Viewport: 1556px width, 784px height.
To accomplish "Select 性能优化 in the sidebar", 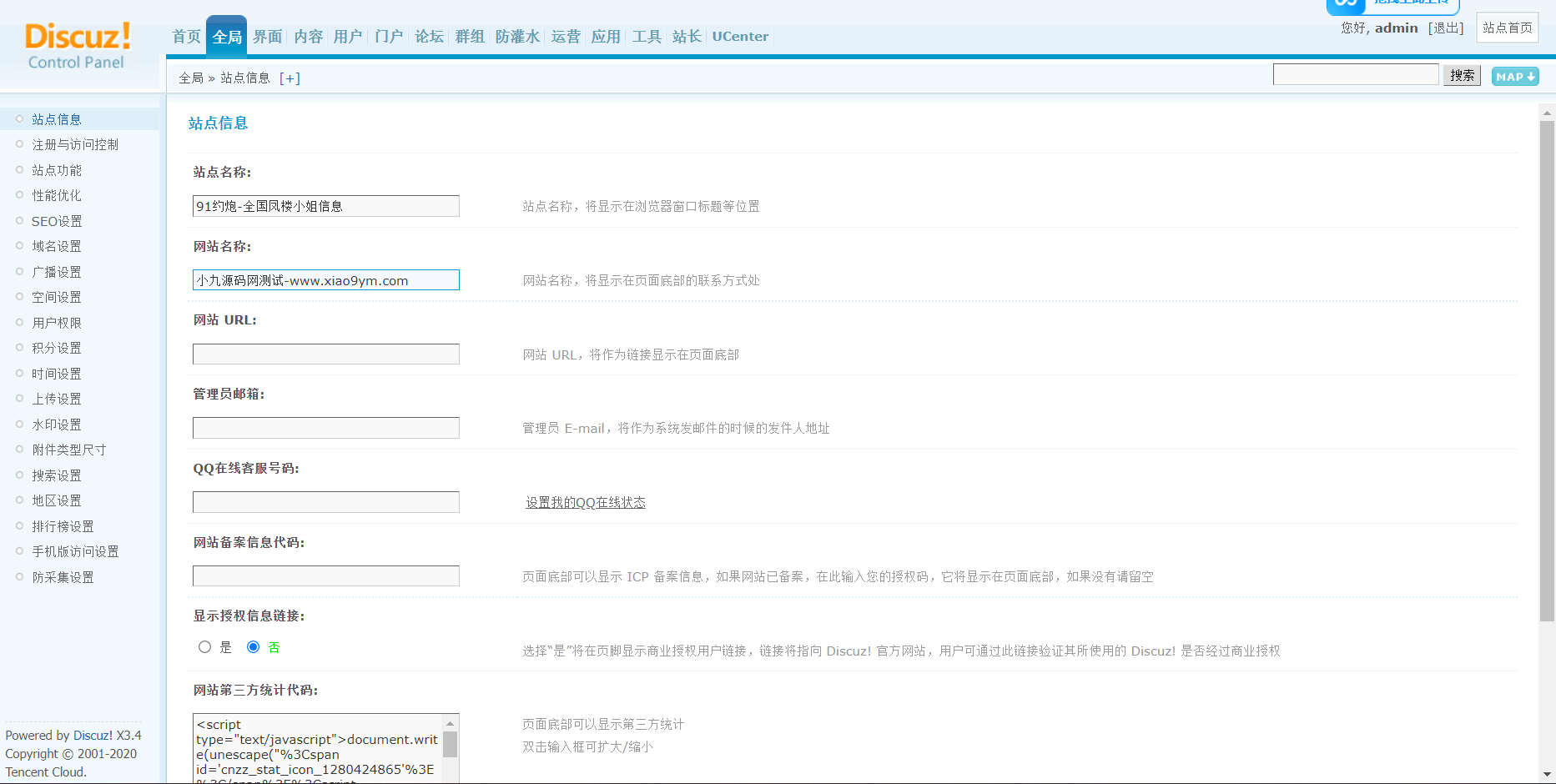I will [57, 195].
